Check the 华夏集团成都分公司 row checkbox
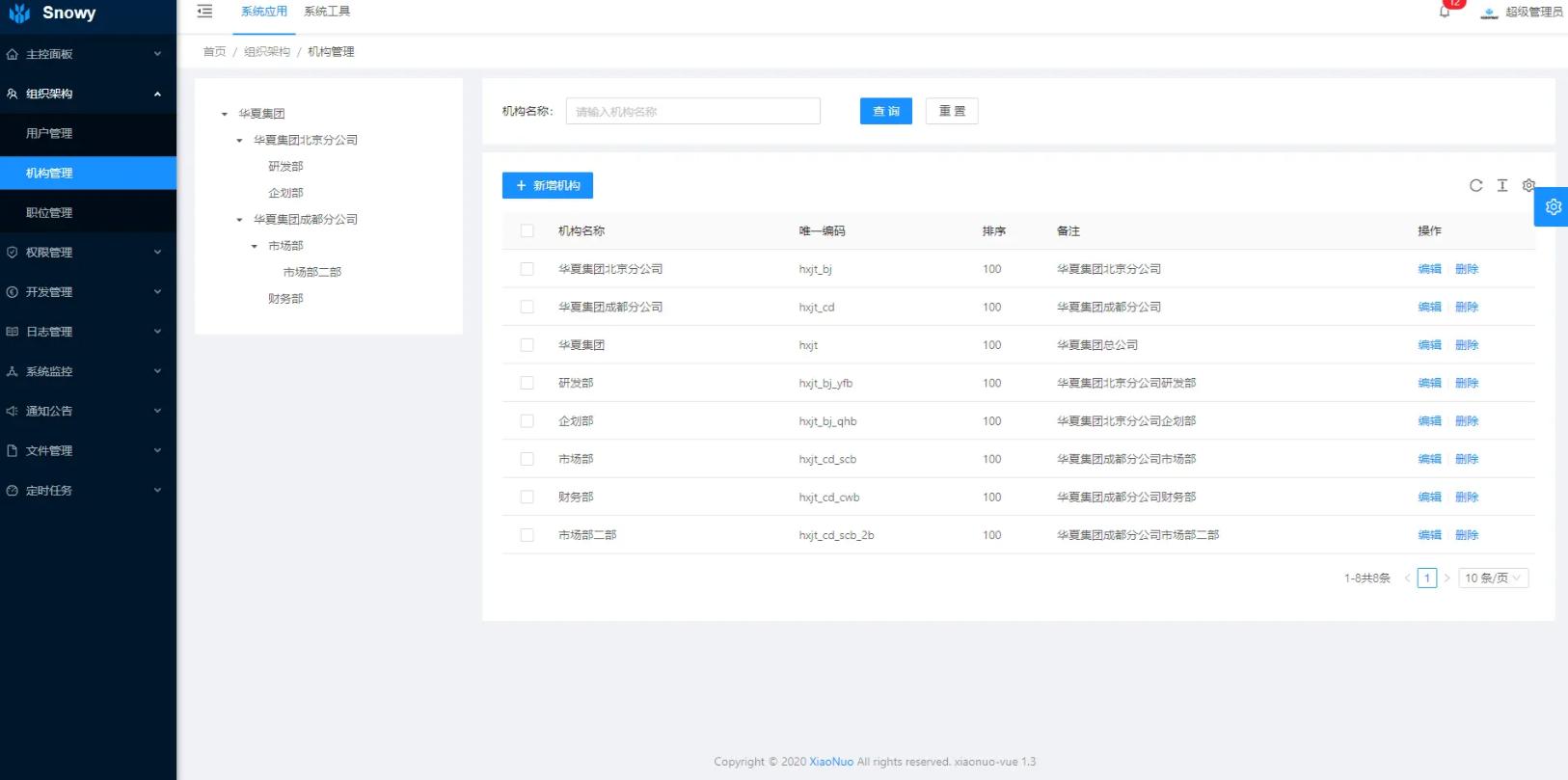This screenshot has width=1568, height=780. (527, 307)
